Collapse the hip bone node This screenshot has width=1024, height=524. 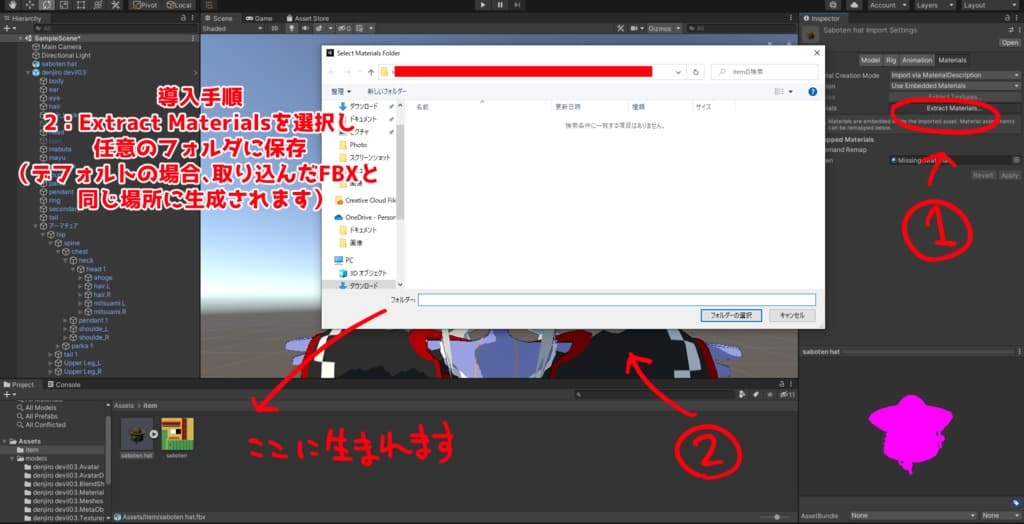coord(44,234)
